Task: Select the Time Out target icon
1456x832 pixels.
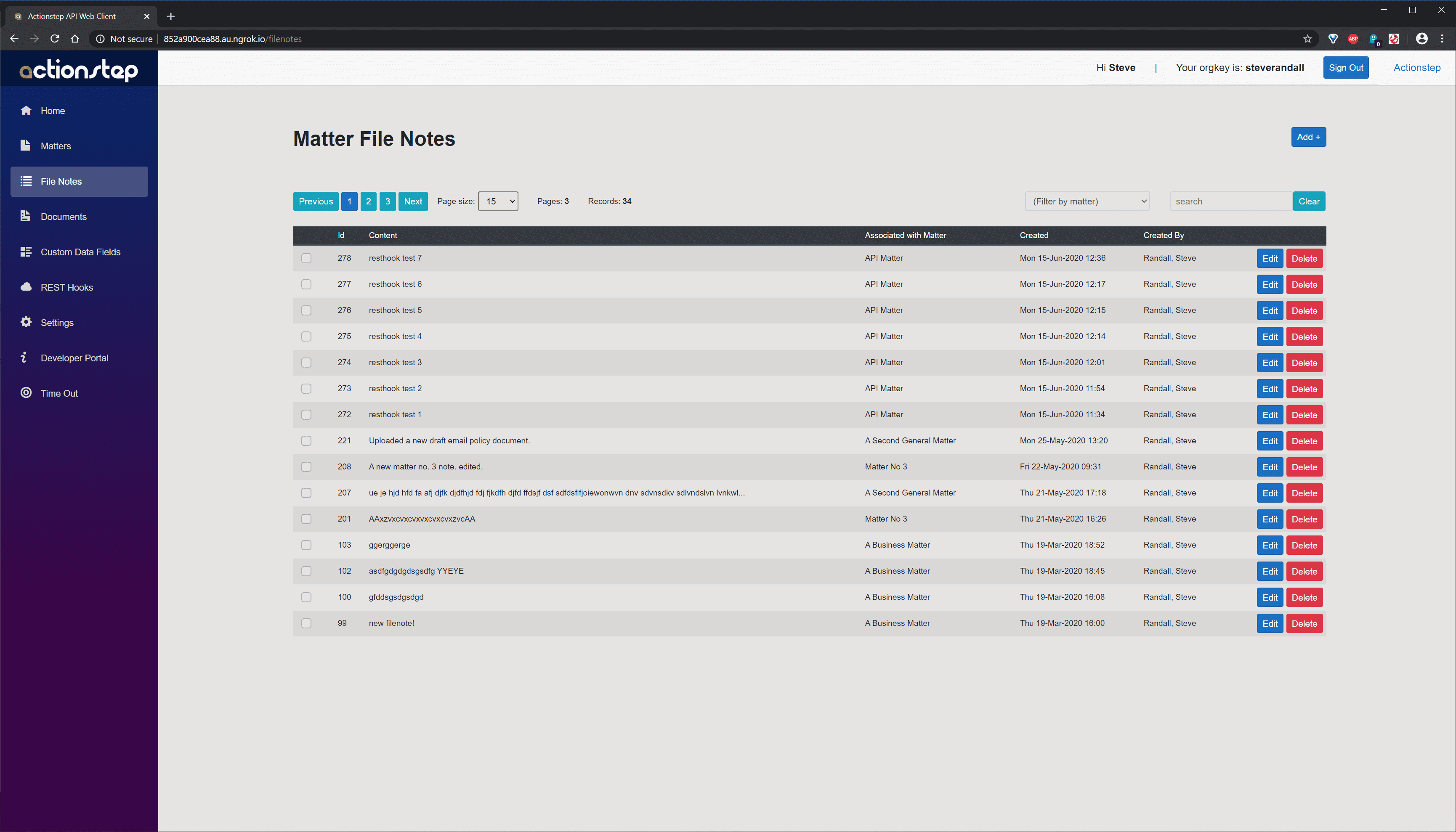Action: [x=26, y=392]
